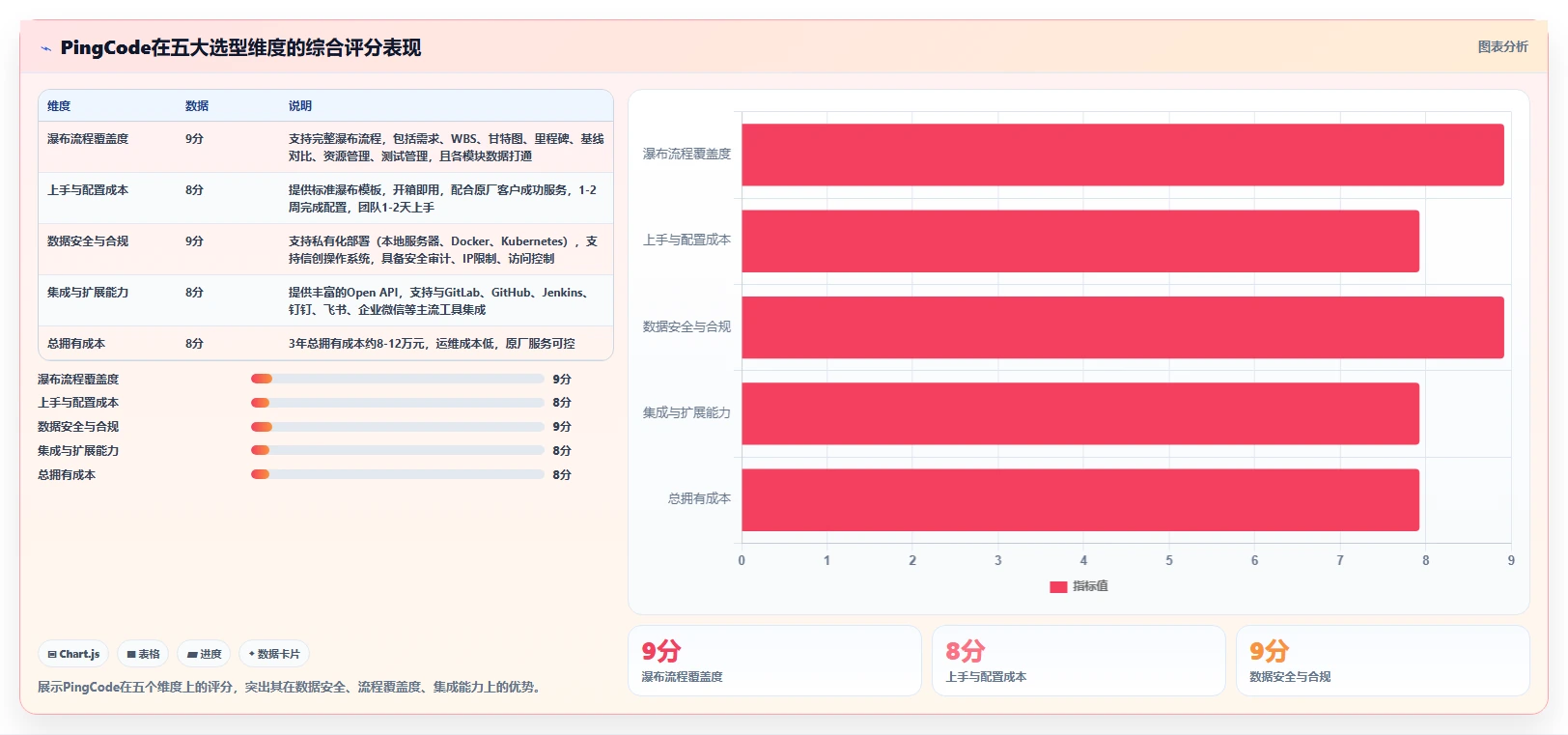
Task: Click the 数据安全与合规 bar in the chart
Action: [x=1122, y=327]
